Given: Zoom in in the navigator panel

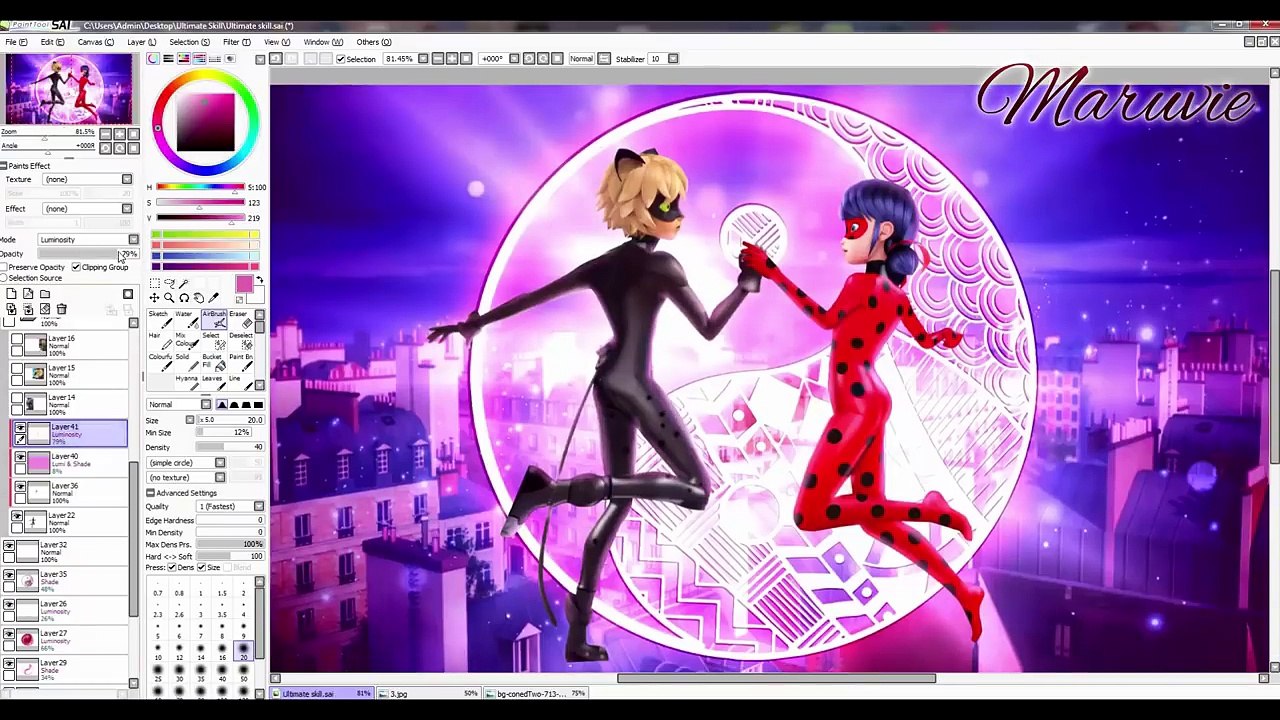Looking at the screenshot, I should coord(120,133).
